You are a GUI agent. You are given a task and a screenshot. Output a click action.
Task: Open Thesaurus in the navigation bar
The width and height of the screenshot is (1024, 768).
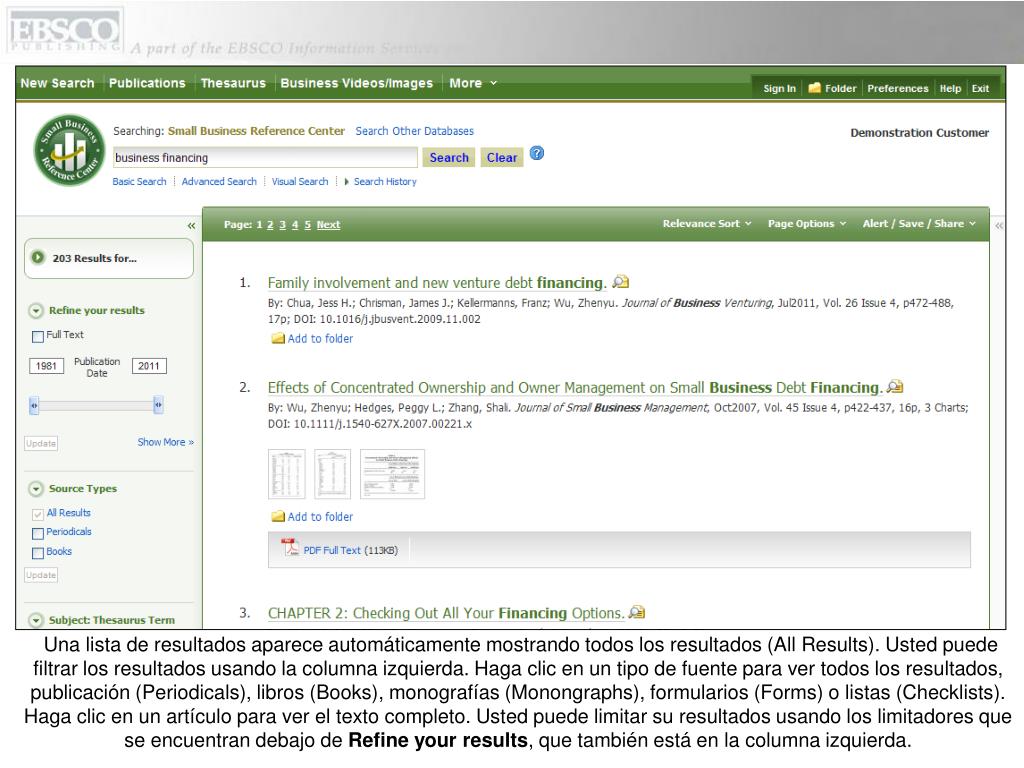pyautogui.click(x=233, y=83)
